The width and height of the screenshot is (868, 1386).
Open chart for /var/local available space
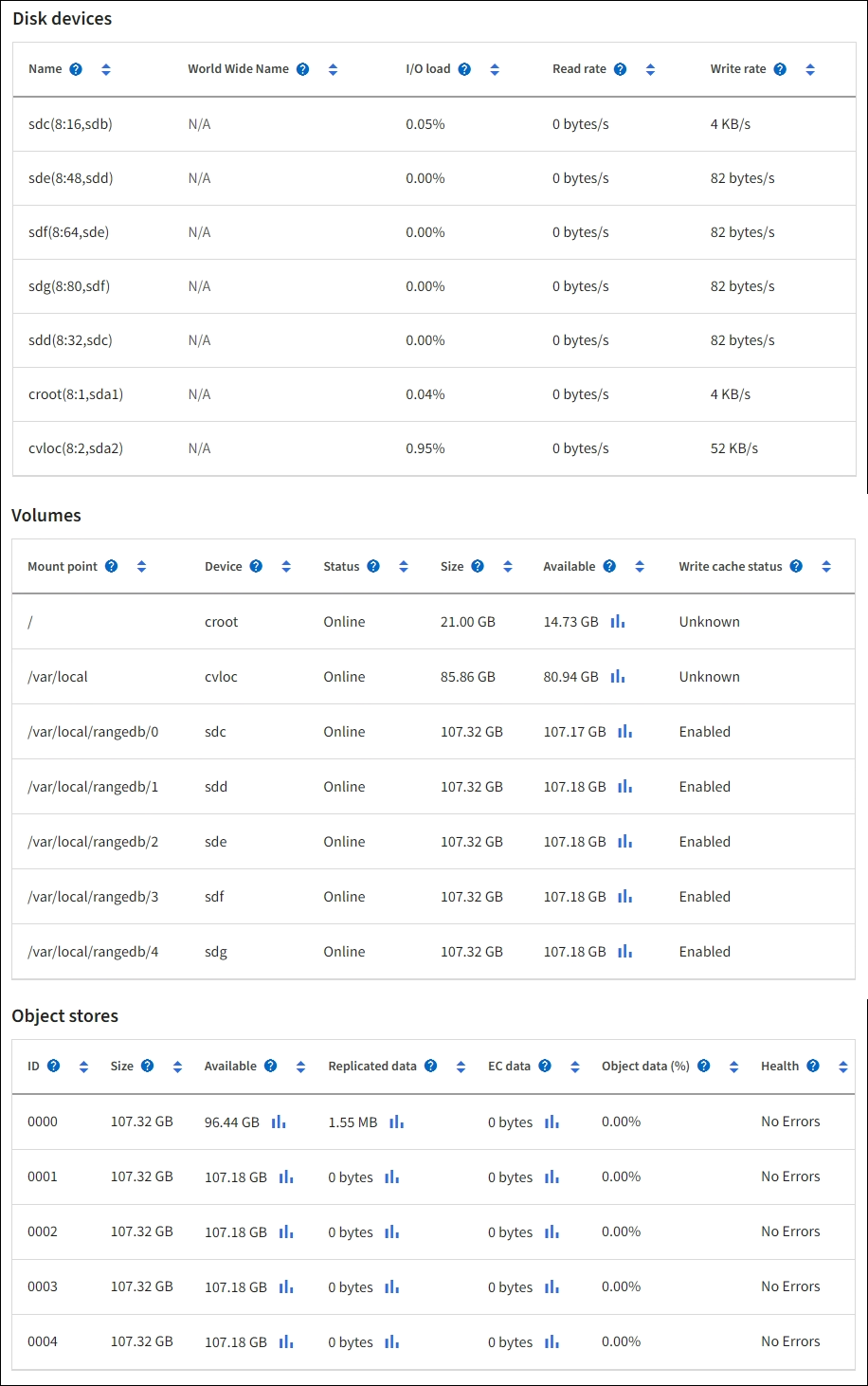tap(618, 677)
